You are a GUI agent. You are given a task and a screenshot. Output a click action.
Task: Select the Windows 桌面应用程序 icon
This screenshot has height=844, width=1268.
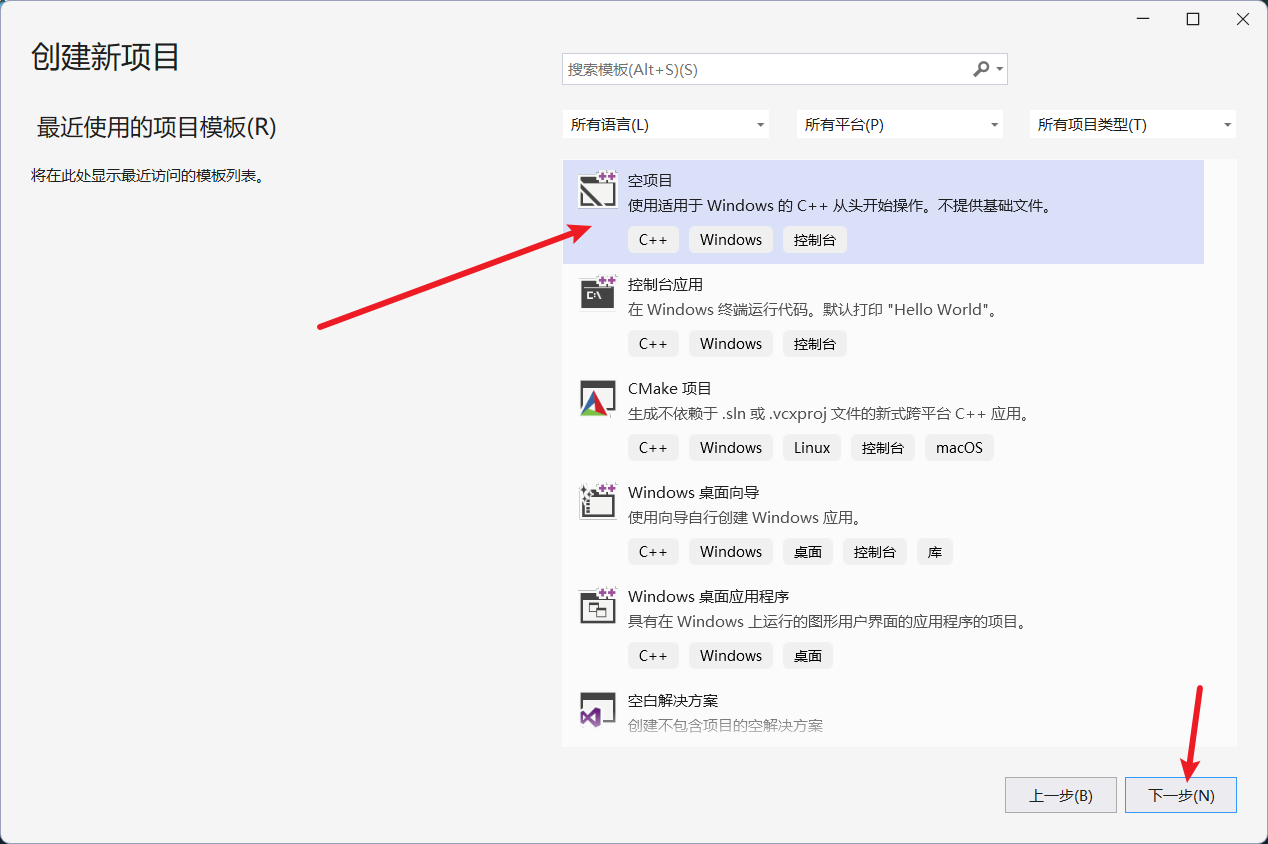pos(597,605)
